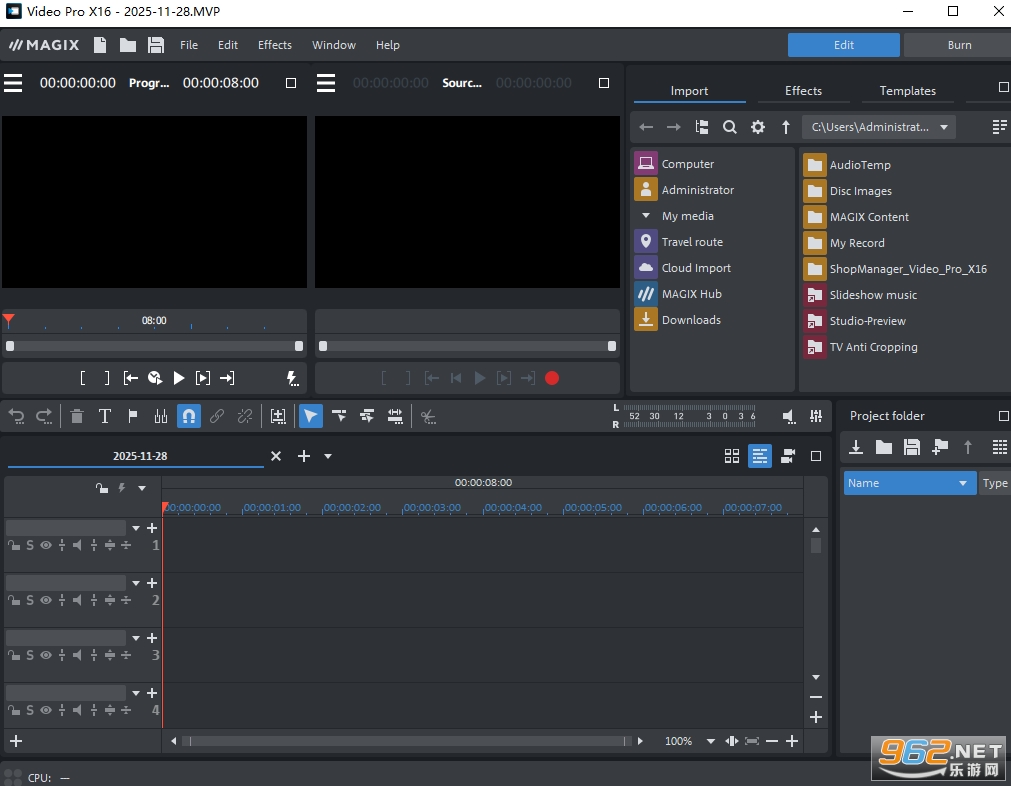
Task: Toggle the magnet snapping tool
Action: pyautogui.click(x=189, y=417)
